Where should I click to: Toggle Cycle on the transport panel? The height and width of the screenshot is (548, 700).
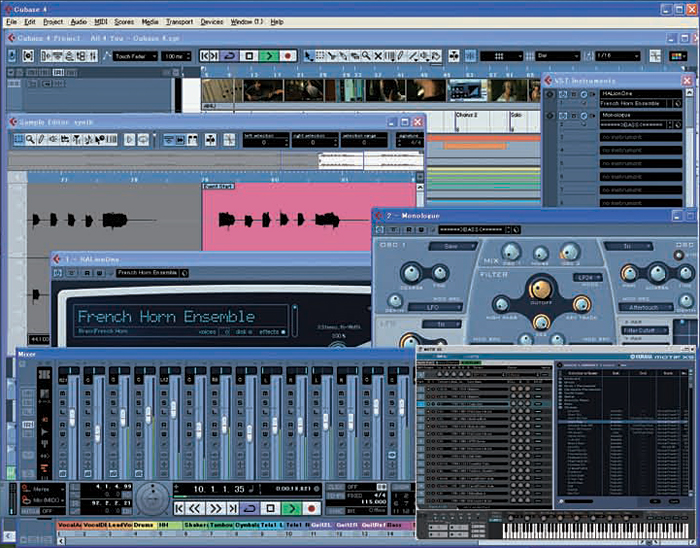pos(250,508)
